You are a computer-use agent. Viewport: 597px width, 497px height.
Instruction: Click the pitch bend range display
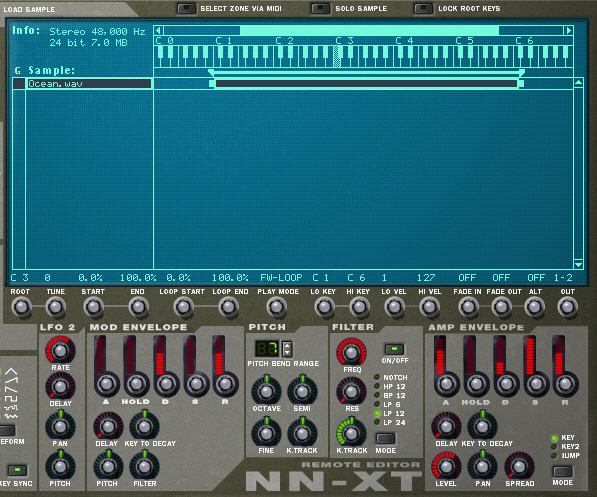(267, 348)
